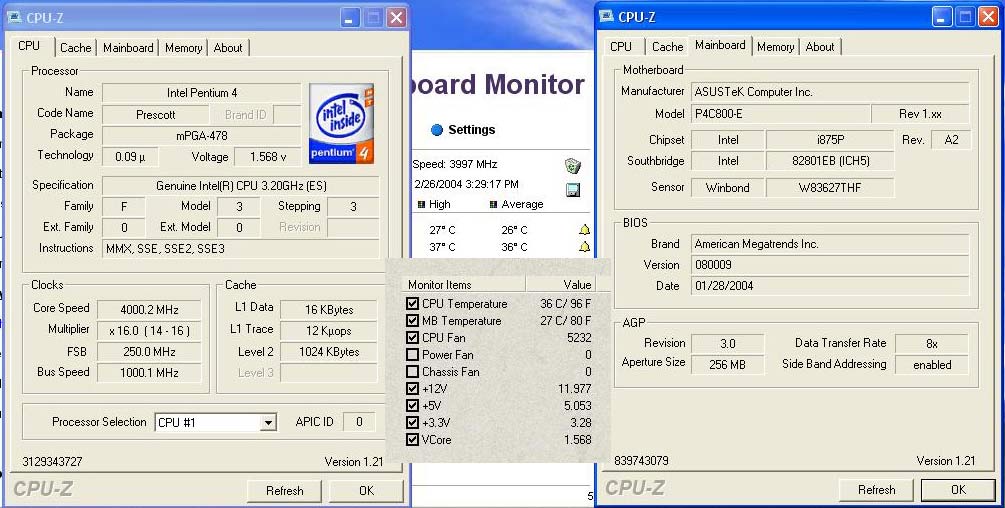Click the save disk icon in Motherboard Monitor
This screenshot has height=508, width=1005.
[x=572, y=190]
